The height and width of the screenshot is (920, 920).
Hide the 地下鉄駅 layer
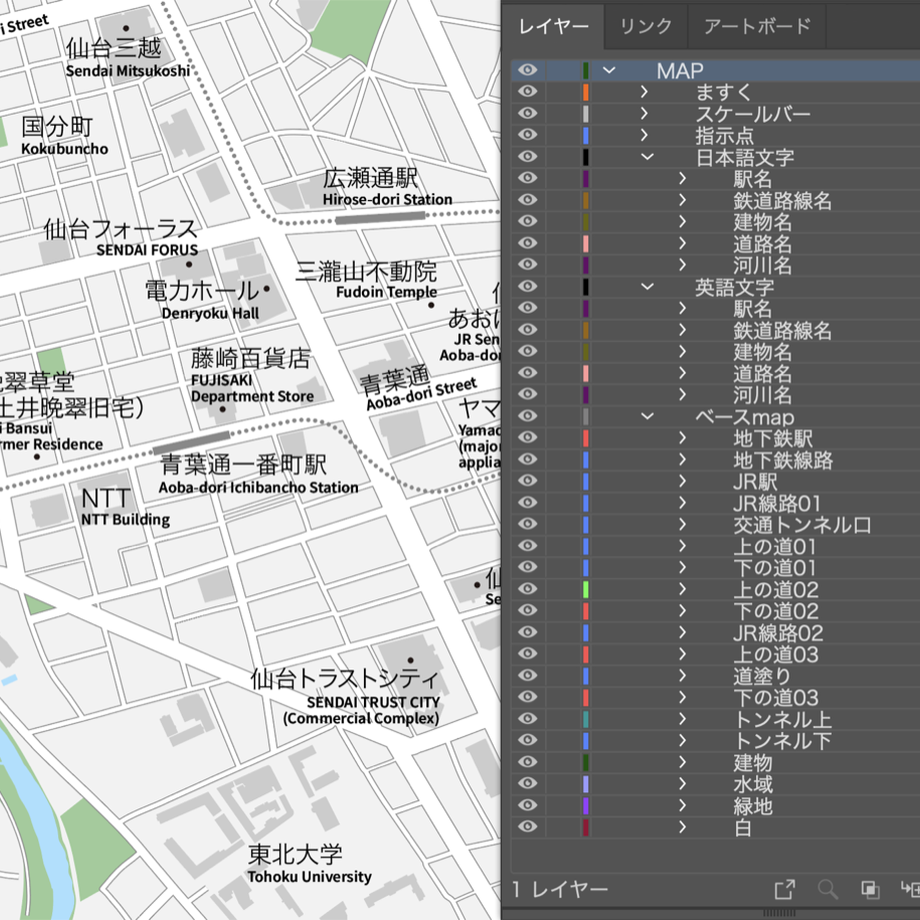coord(527,438)
